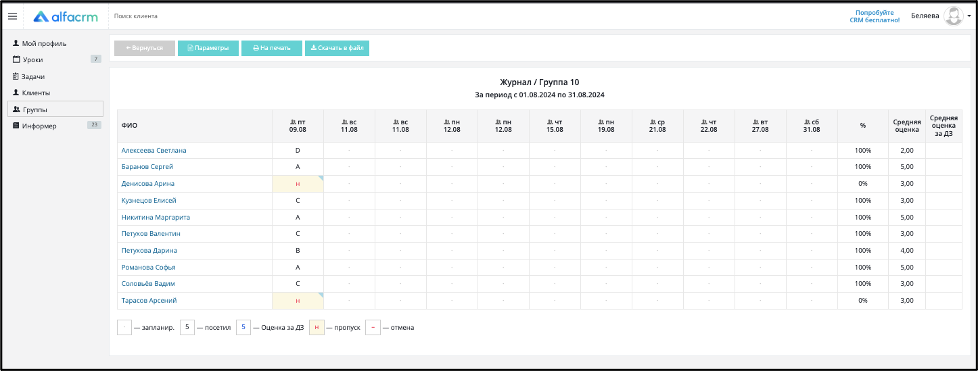This screenshot has width=979, height=372.
Task: Click lesson icon in пт 09.08 header
Action: pyautogui.click(x=292, y=122)
